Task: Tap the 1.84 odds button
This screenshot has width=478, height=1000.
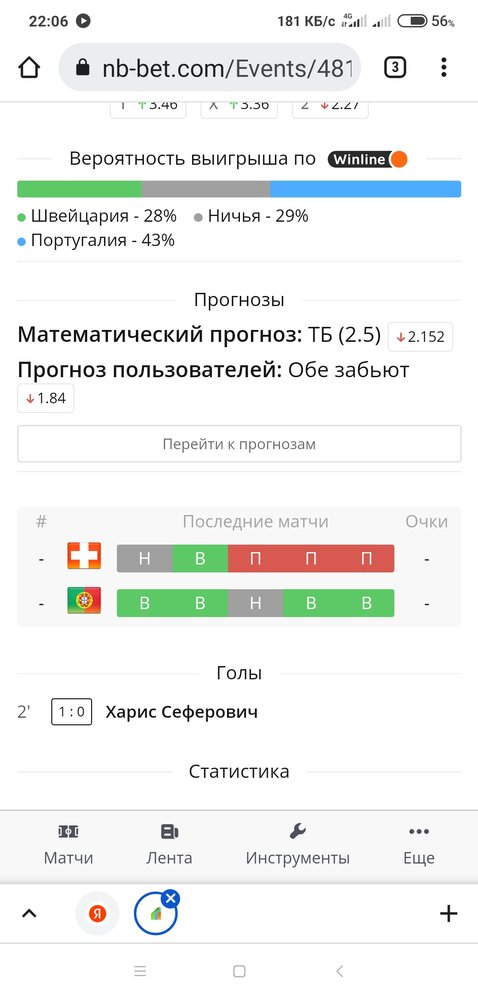Action: 46,399
